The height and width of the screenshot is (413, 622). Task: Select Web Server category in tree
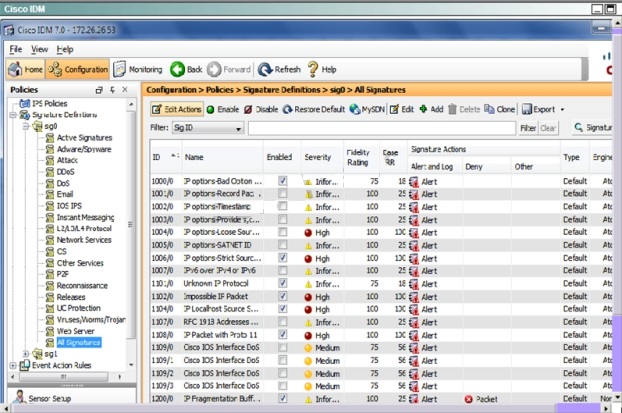(x=75, y=331)
